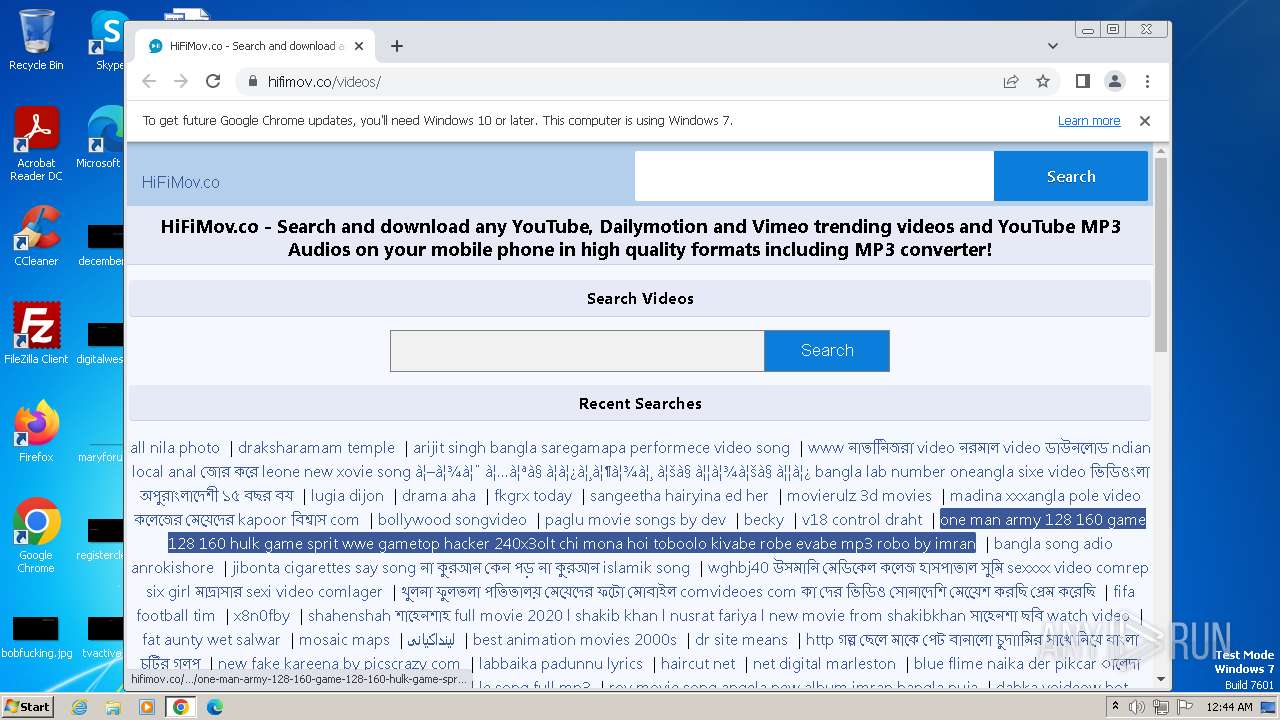Screen dimensions: 1280x720
Task: Open the Windows Start menu
Action: pos(27,707)
